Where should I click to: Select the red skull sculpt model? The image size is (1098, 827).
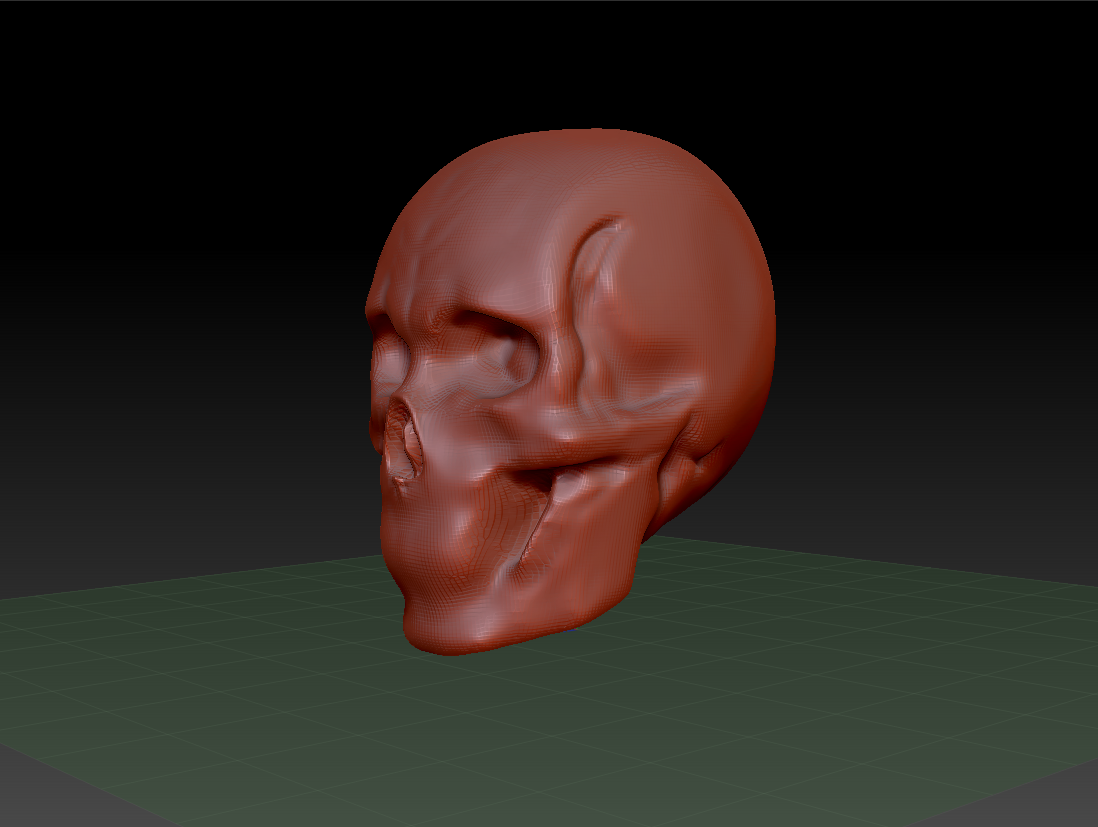tap(571, 392)
